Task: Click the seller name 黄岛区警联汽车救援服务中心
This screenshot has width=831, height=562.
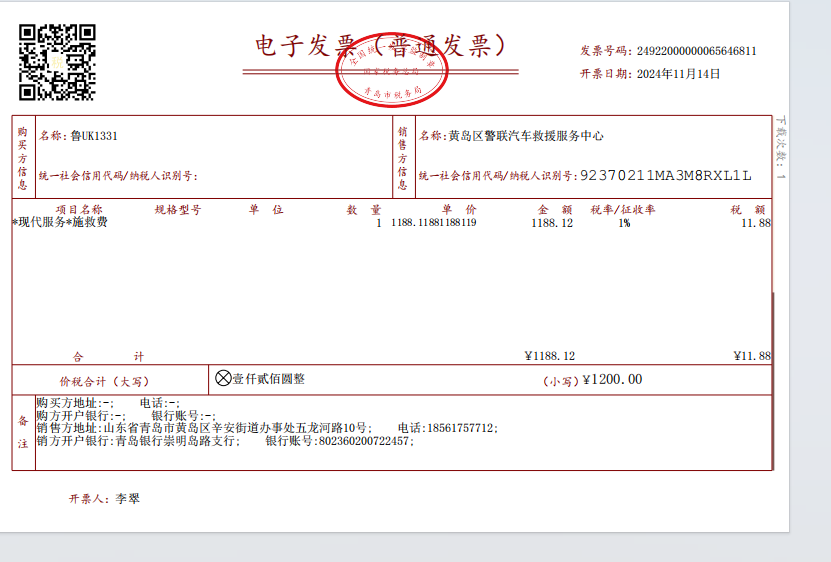Action: tap(525, 136)
